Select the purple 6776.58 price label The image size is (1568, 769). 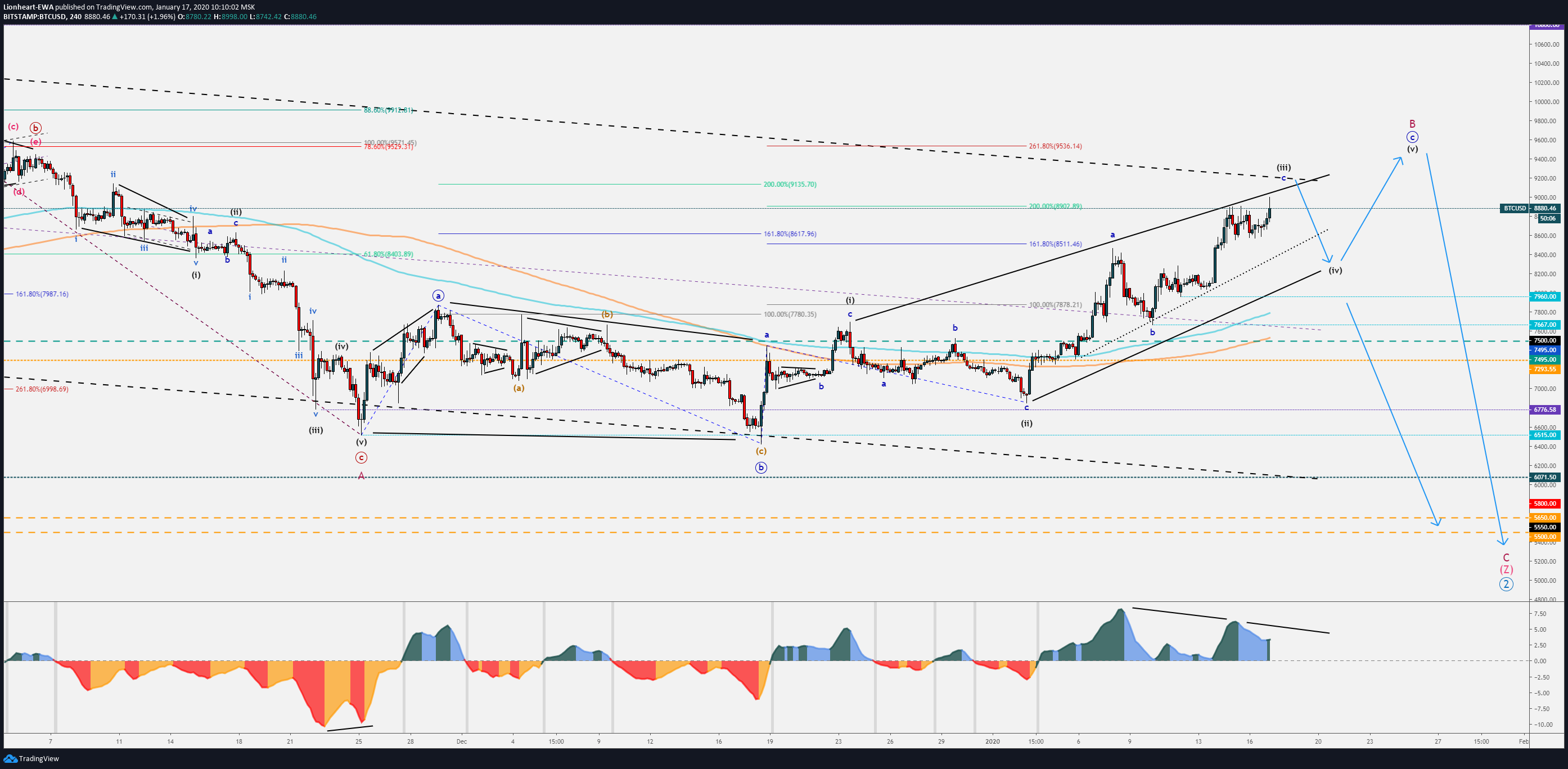coord(1545,410)
